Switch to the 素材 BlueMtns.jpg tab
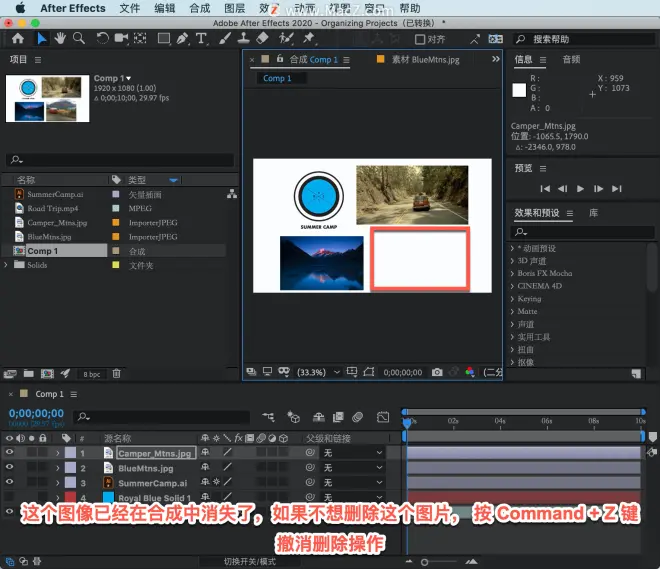This screenshot has width=660, height=569. click(x=425, y=60)
